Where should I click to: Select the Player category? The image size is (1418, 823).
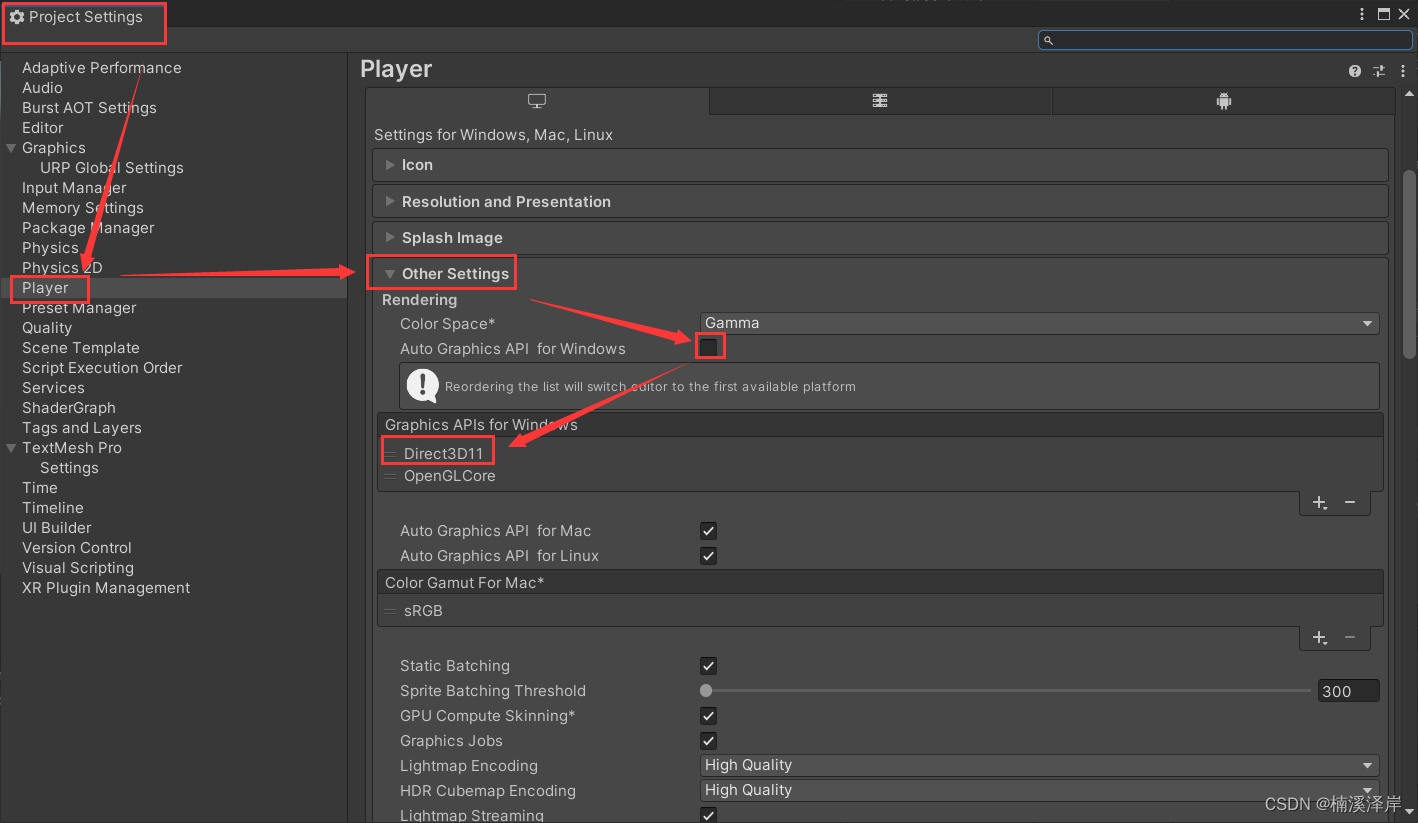[x=45, y=288]
